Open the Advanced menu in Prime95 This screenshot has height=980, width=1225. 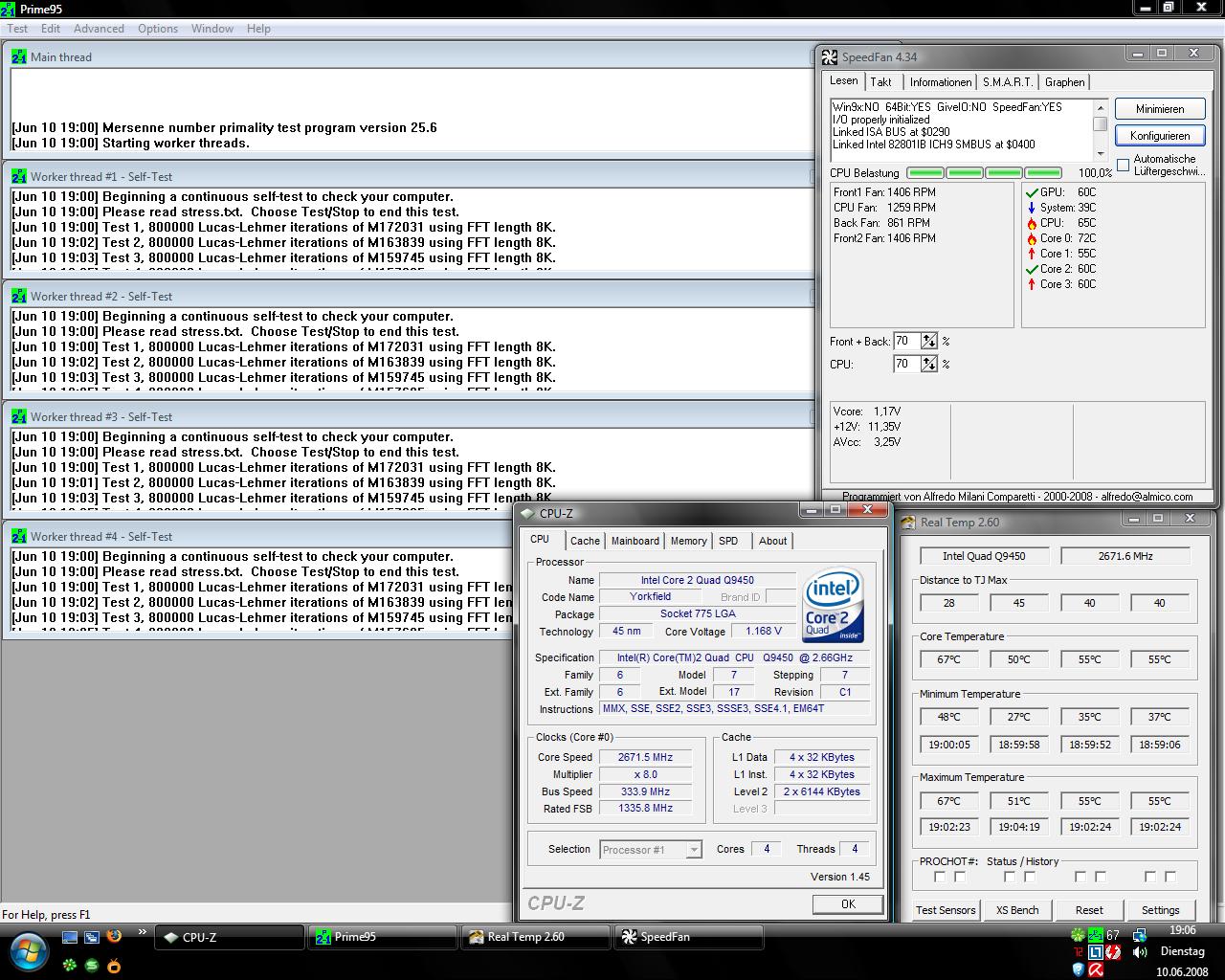(x=99, y=29)
